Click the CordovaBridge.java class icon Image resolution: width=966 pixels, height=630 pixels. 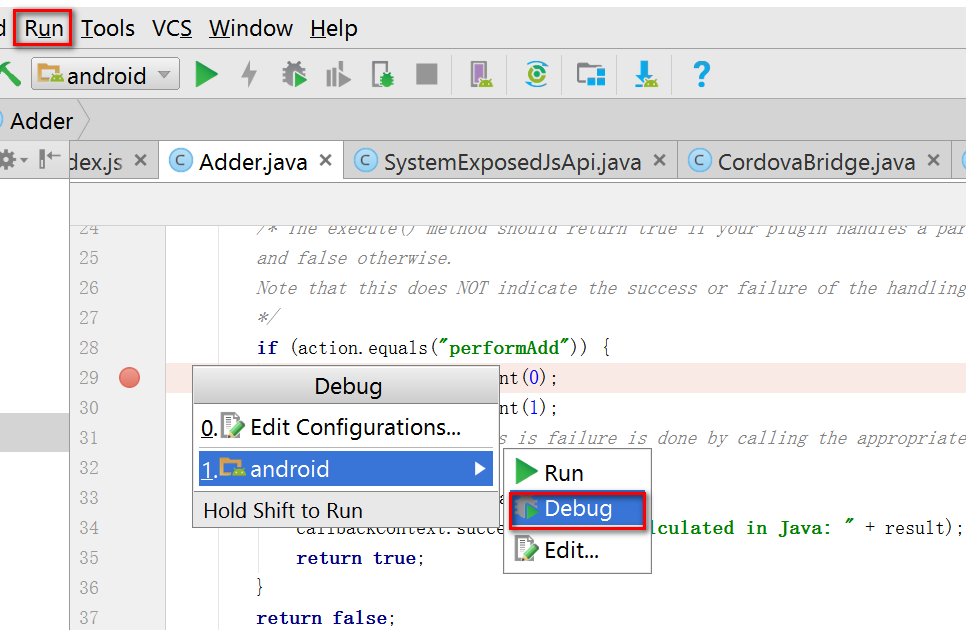click(x=699, y=161)
